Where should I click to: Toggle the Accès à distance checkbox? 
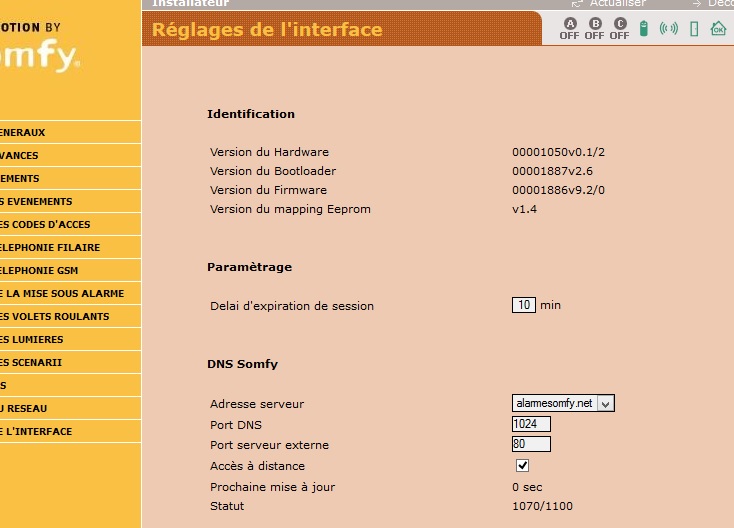point(522,466)
